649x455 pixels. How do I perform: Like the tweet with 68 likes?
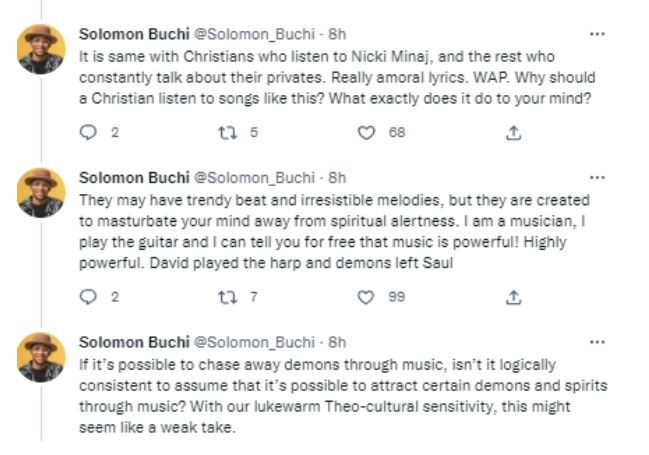pyautogui.click(x=367, y=132)
